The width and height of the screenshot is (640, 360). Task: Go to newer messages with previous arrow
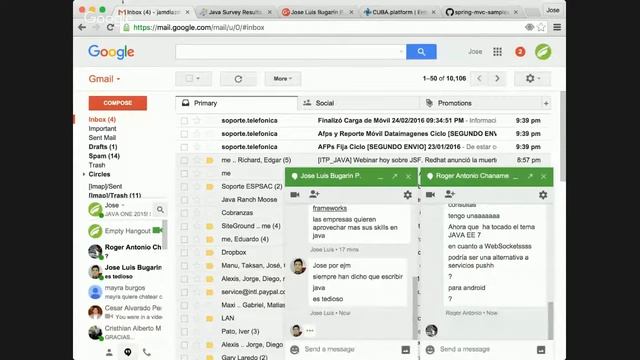pos(480,78)
